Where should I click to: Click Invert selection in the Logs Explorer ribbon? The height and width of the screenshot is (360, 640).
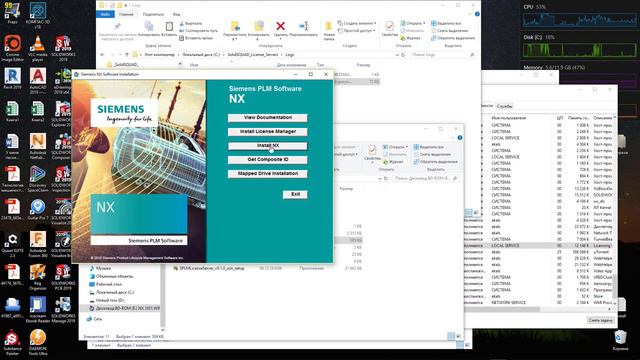[453, 38]
